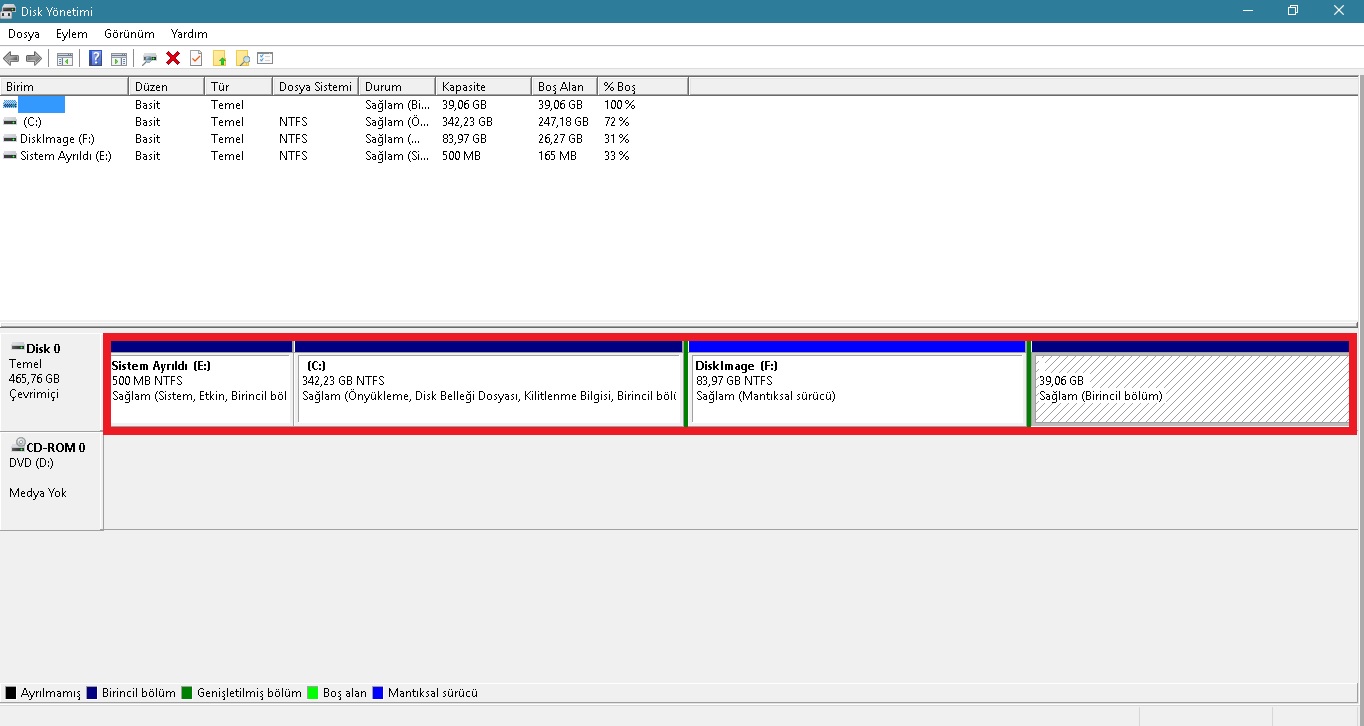Open the Eylem menu

[x=72, y=34]
